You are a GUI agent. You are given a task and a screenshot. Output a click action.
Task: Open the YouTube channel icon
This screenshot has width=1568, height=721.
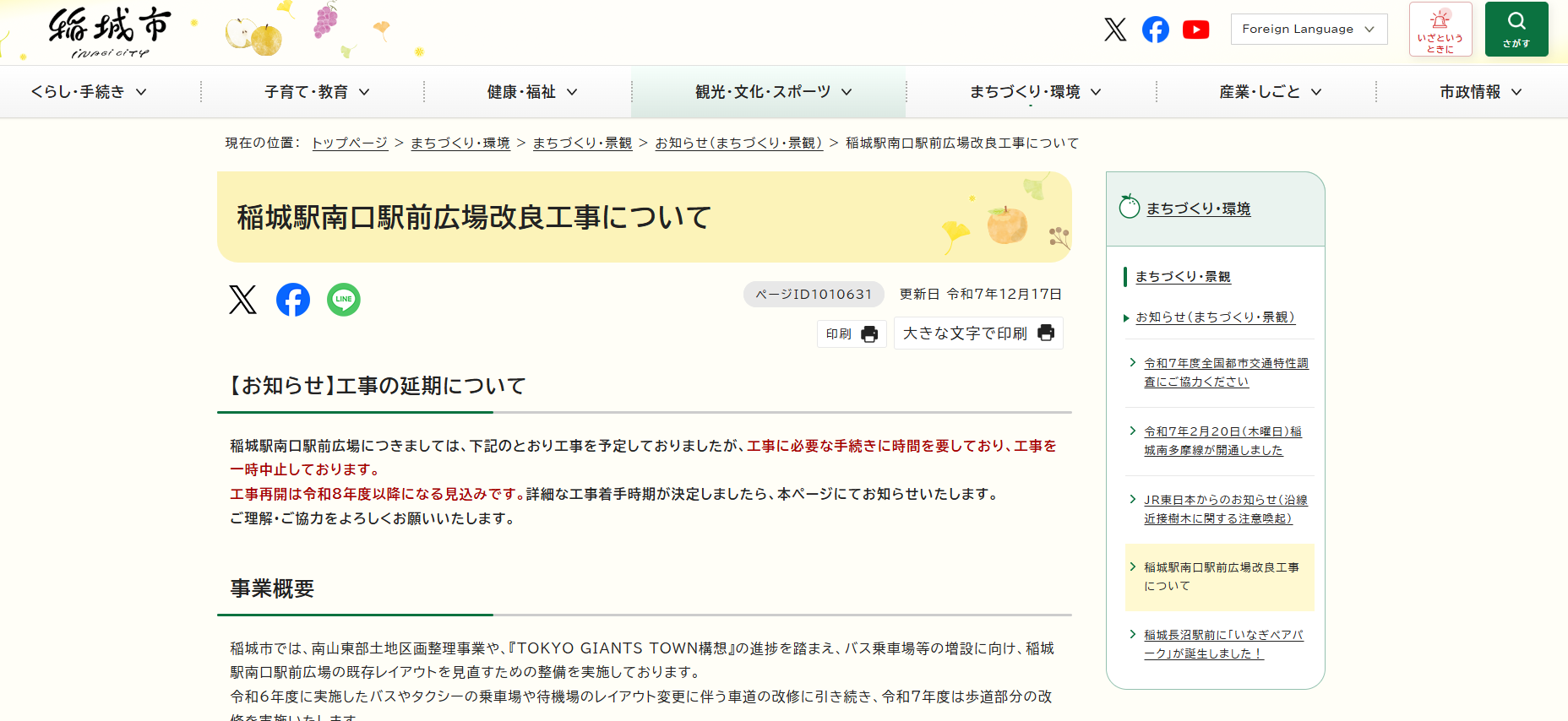point(1195,30)
